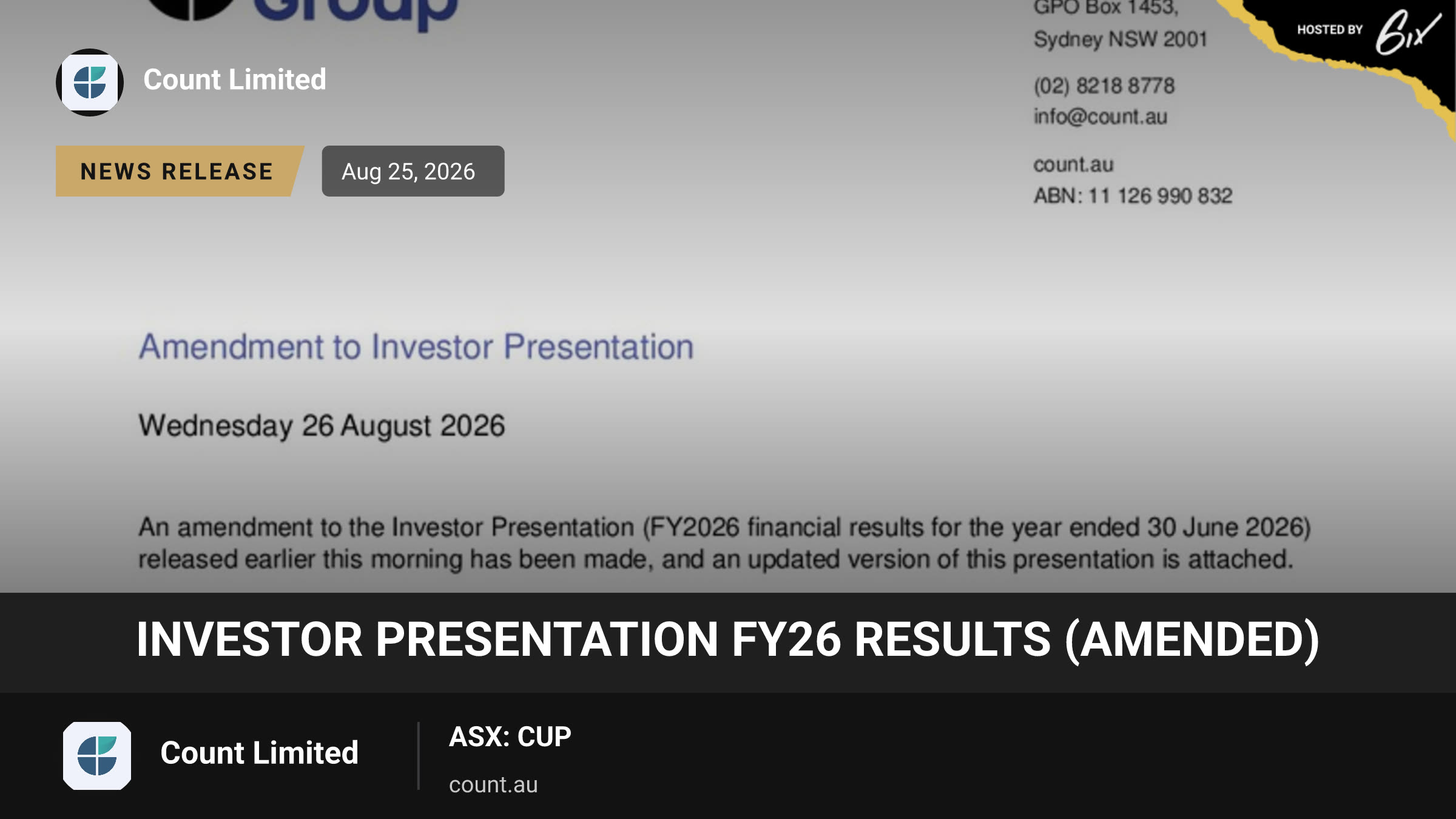Viewport: 1456px width, 819px height.
Task: Click the phone number (02) 8218 8778
Action: coord(1104,86)
